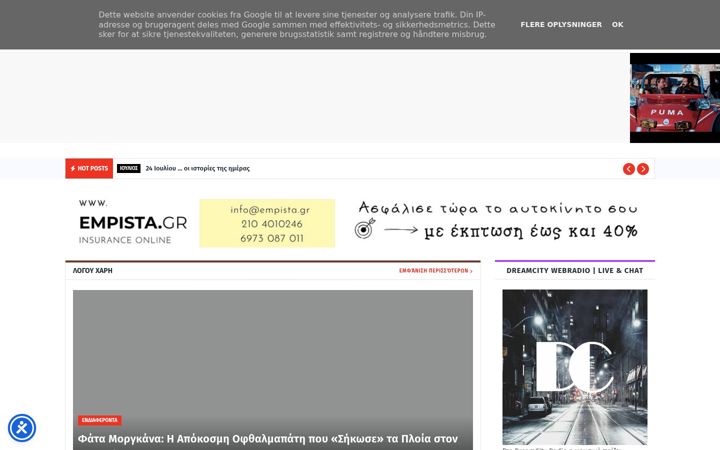
Task: Open the Φάτα Μοργκάνα article headline
Action: point(268,439)
